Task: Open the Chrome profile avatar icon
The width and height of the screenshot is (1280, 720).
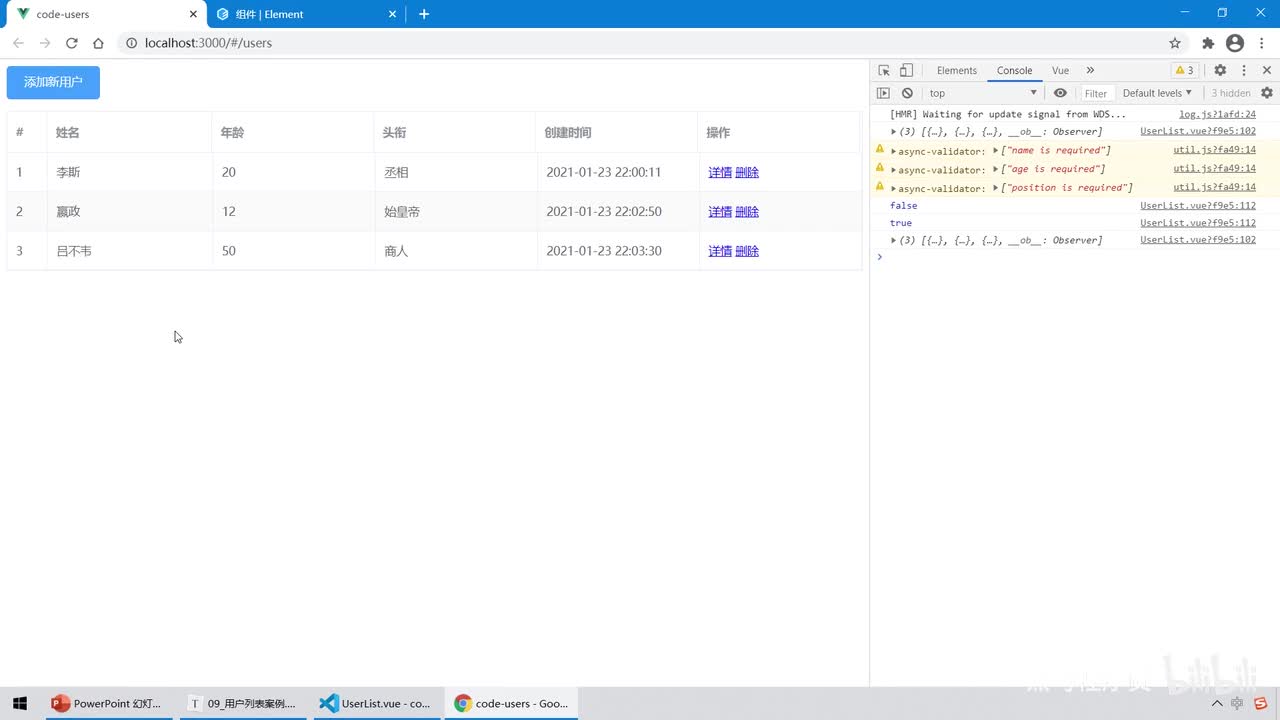Action: click(x=1235, y=43)
